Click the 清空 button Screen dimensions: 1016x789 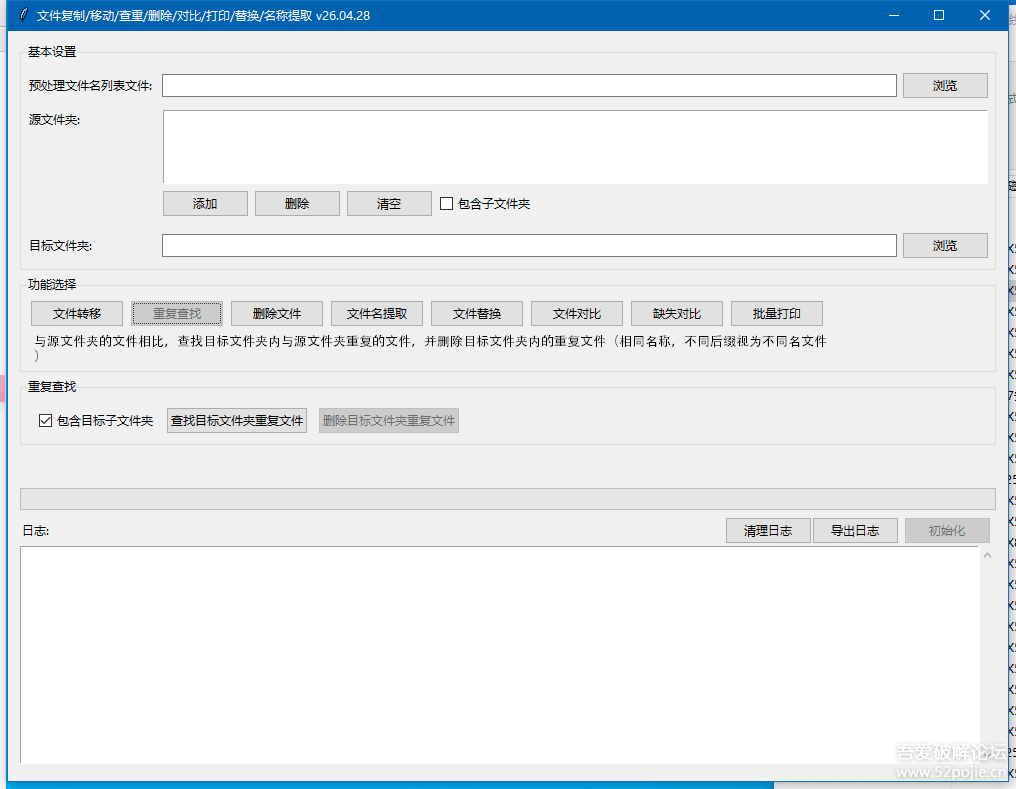pyautogui.click(x=389, y=203)
